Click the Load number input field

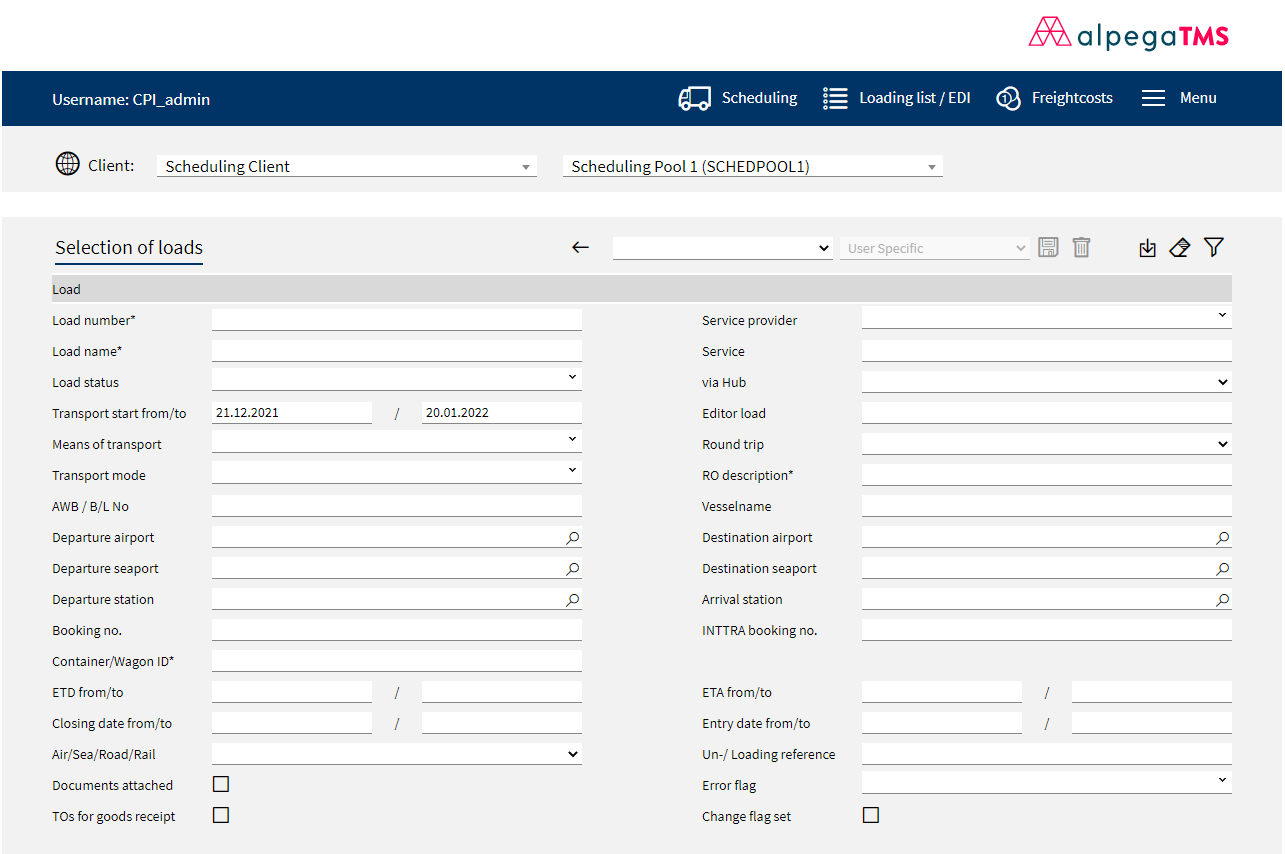tap(396, 318)
